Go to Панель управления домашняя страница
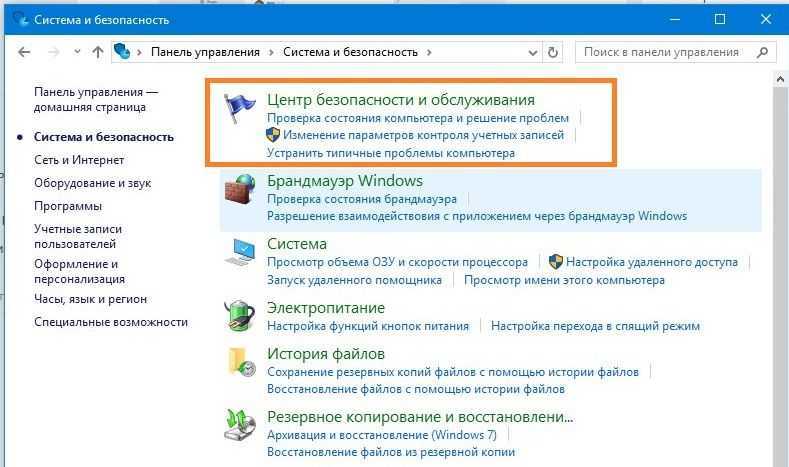789x467 pixels. pyautogui.click(x=96, y=99)
